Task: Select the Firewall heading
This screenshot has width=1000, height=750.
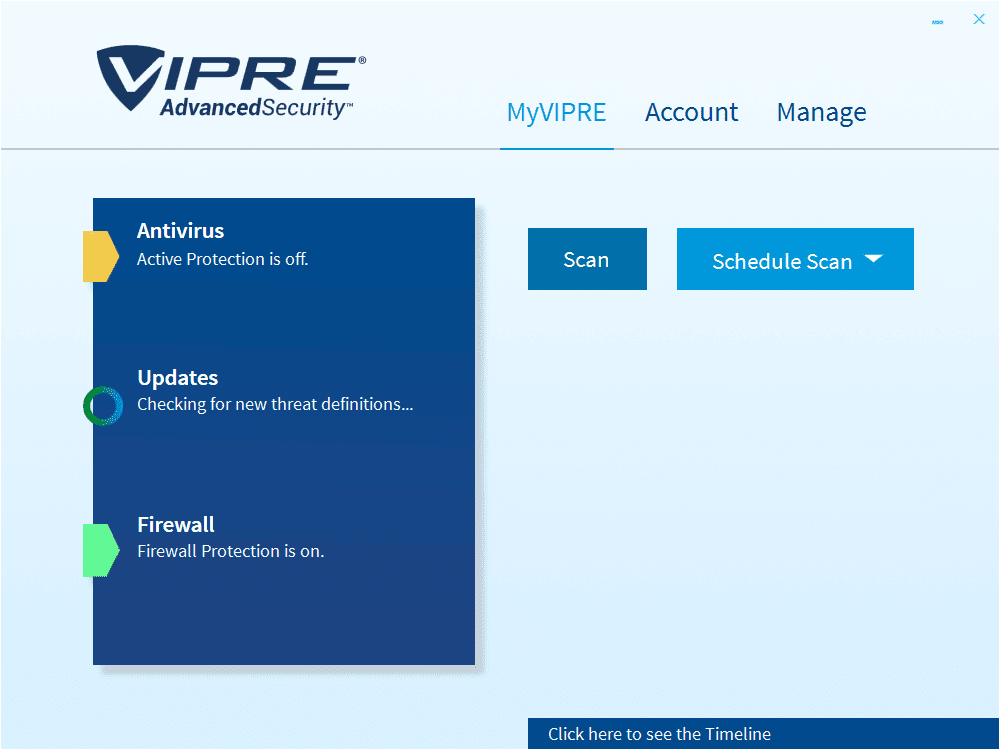Action: 176,524
